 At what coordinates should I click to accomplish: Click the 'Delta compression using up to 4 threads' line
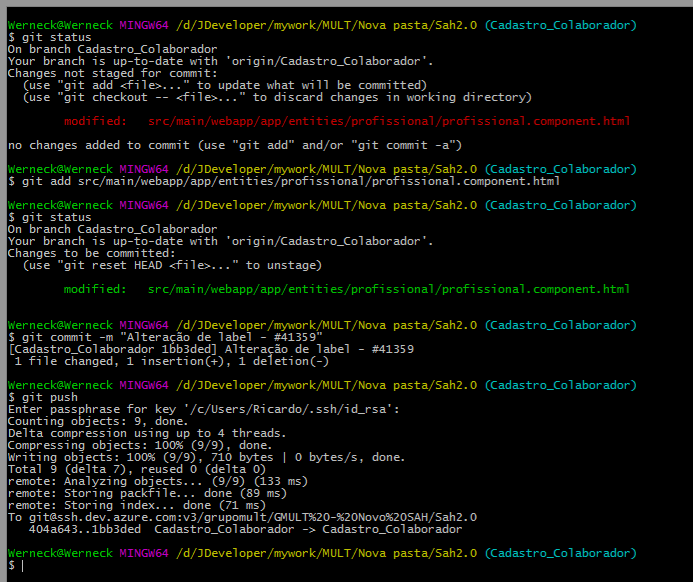coord(147,433)
